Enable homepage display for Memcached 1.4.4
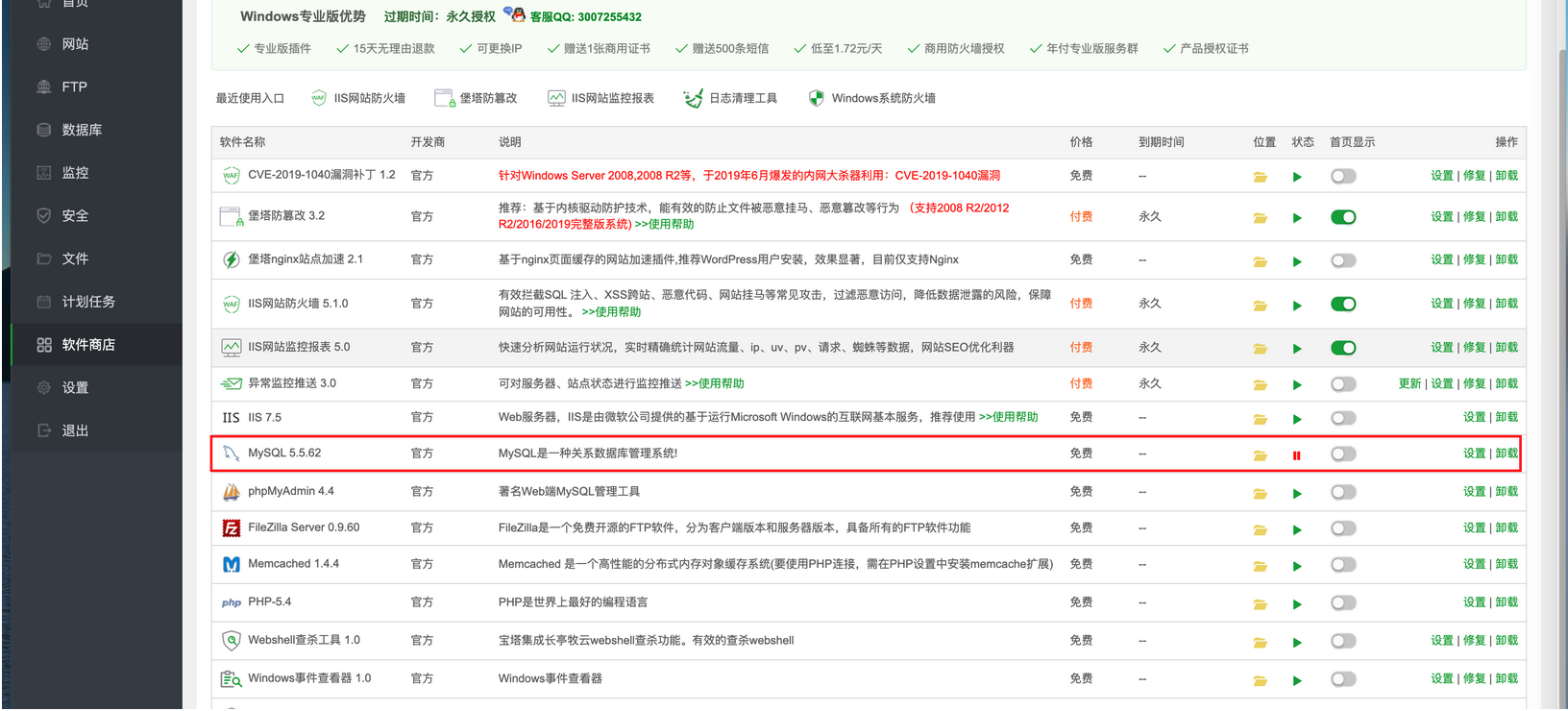 (1343, 565)
